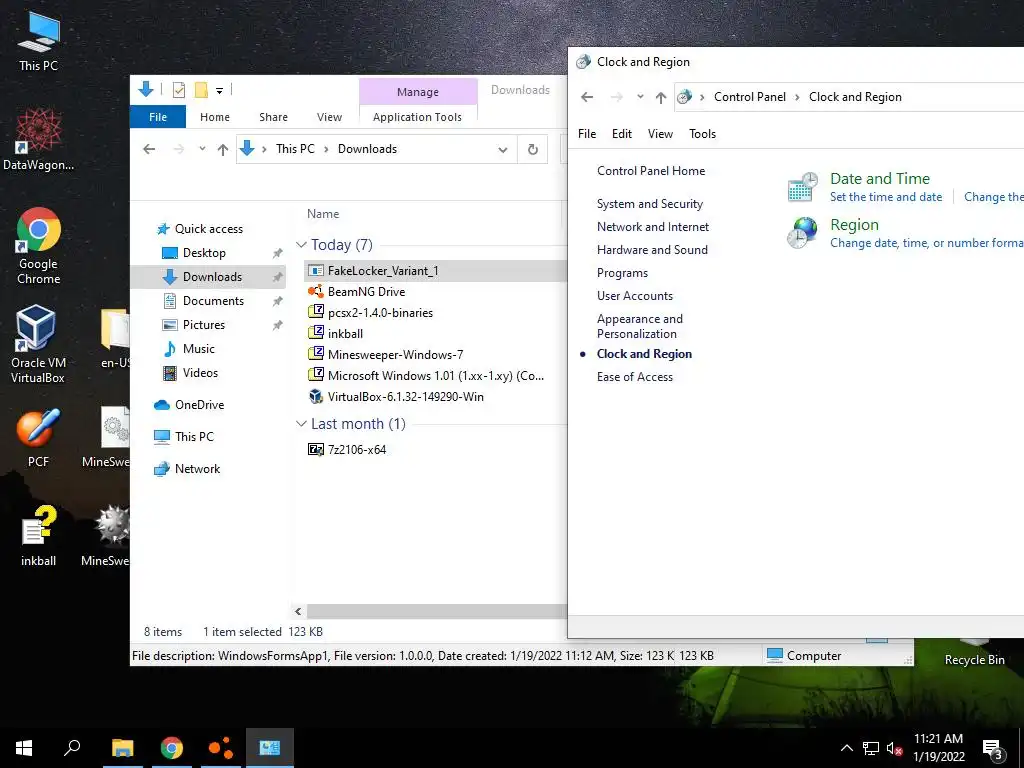Open This PC desktop icon
Viewport: 1024px width, 768px height.
(39, 42)
